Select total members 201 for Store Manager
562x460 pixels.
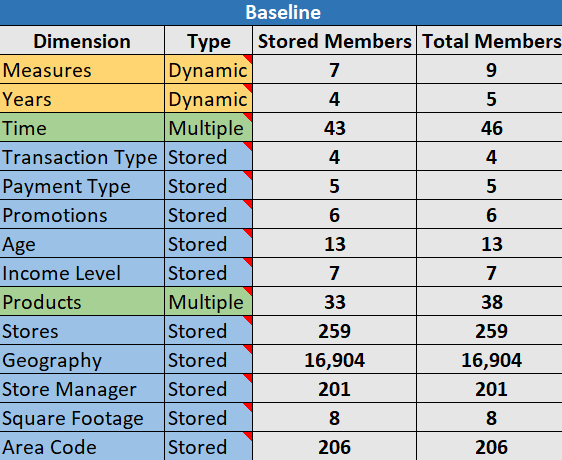point(490,389)
